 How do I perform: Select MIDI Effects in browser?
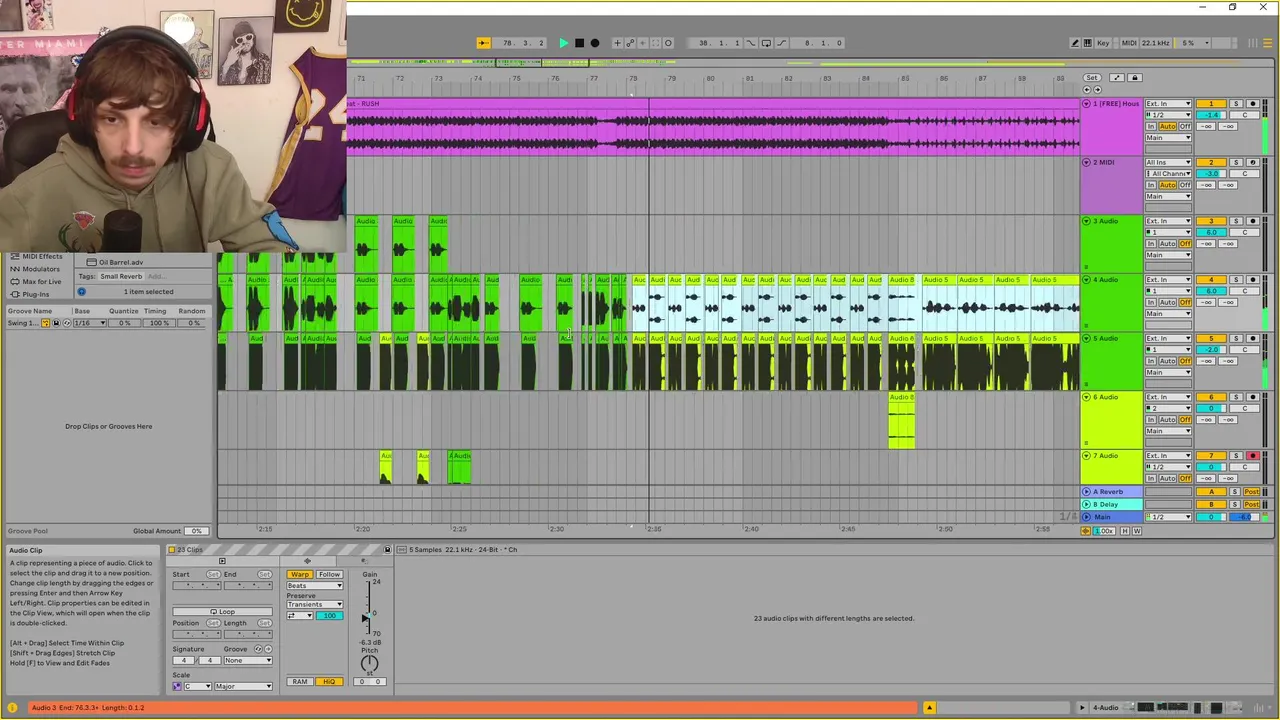[42, 257]
